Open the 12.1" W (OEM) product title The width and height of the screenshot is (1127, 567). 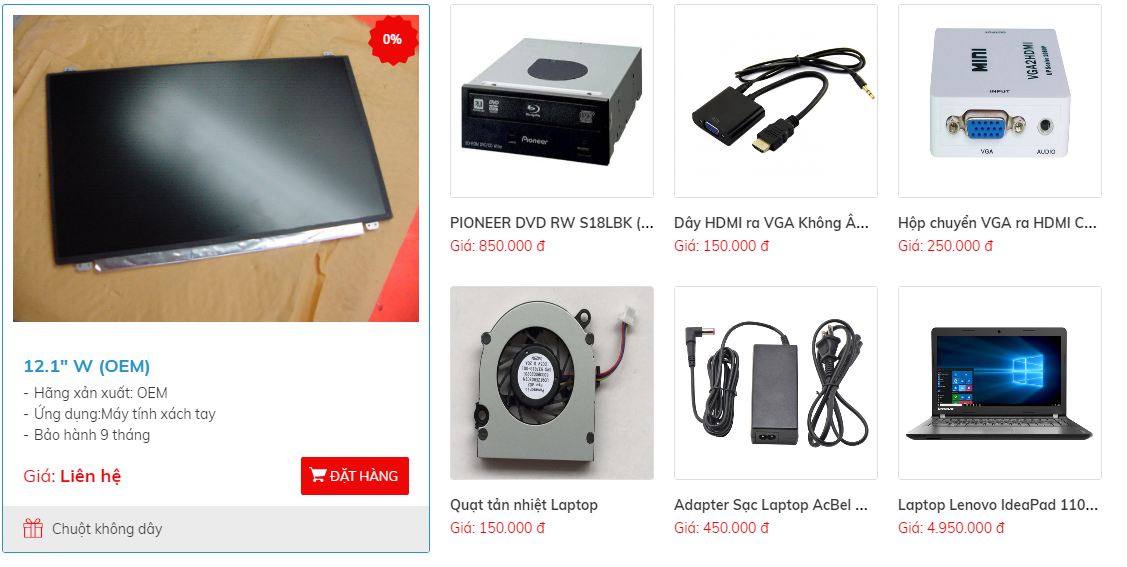[x=87, y=366]
